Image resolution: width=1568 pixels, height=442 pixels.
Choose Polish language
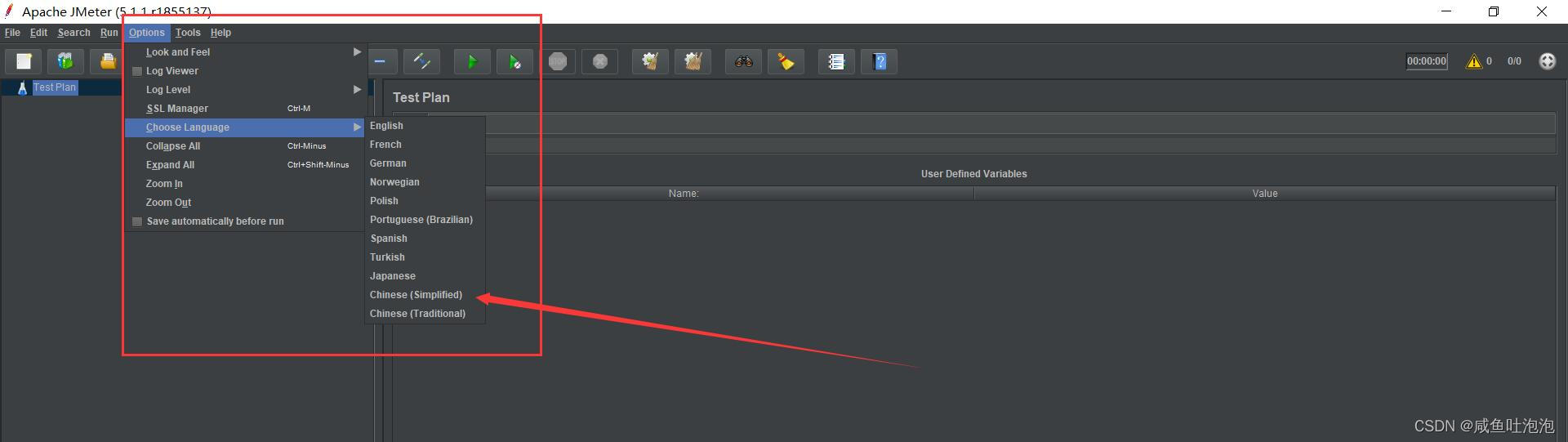pos(425,201)
